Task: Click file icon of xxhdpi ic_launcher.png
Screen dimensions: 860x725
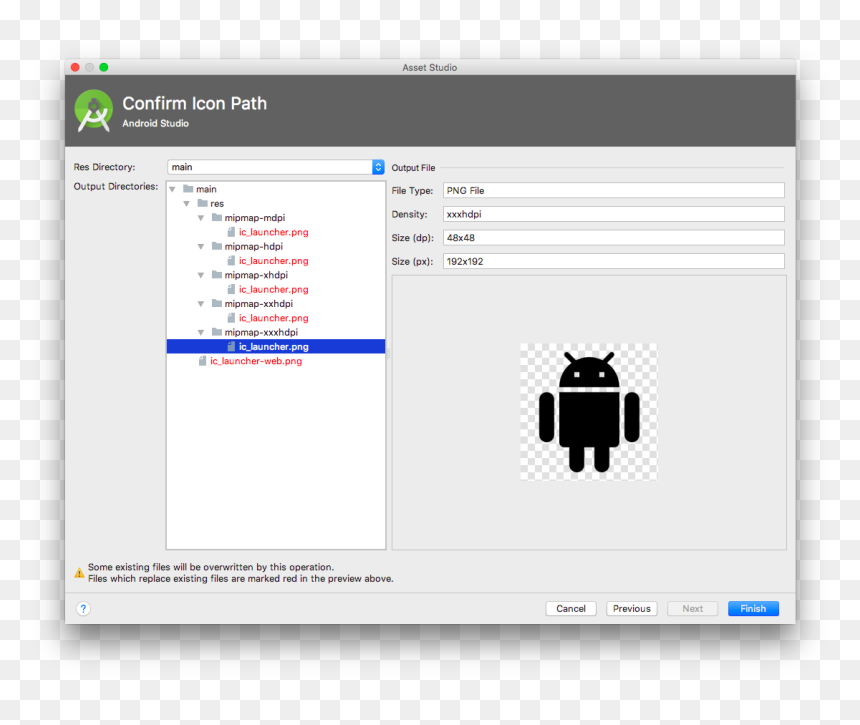Action: tap(231, 318)
